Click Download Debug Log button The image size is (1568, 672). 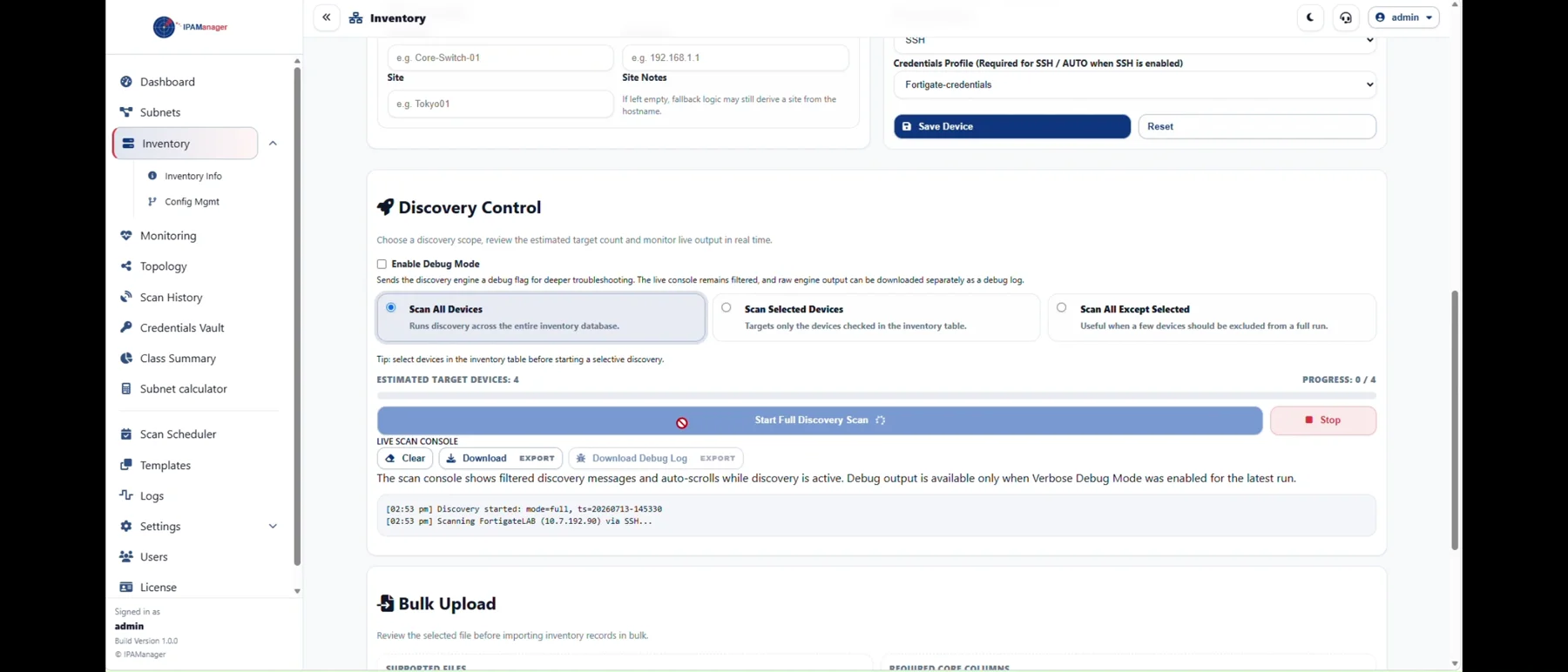[x=656, y=458]
